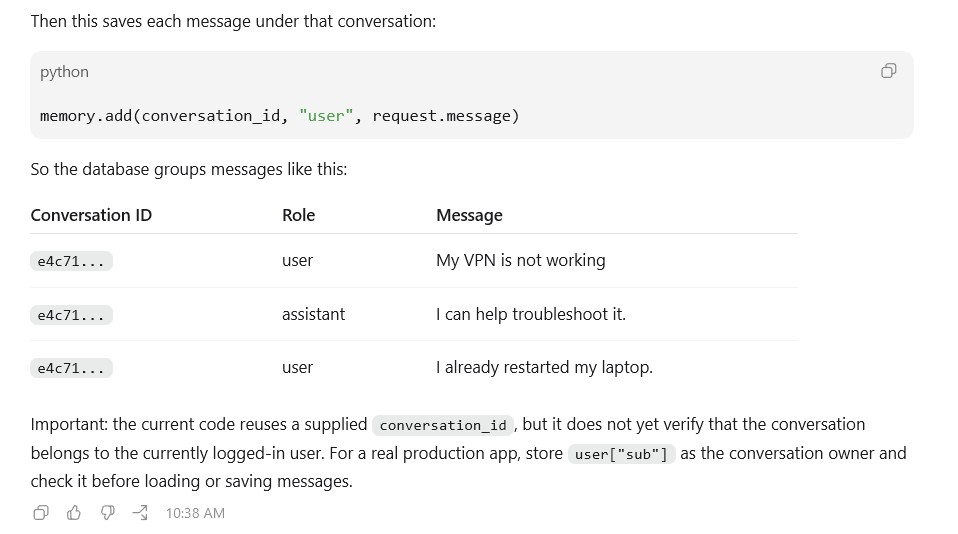Viewport: 958px width, 534px height.
Task: Copy the python code block
Action: pyautogui.click(x=888, y=71)
